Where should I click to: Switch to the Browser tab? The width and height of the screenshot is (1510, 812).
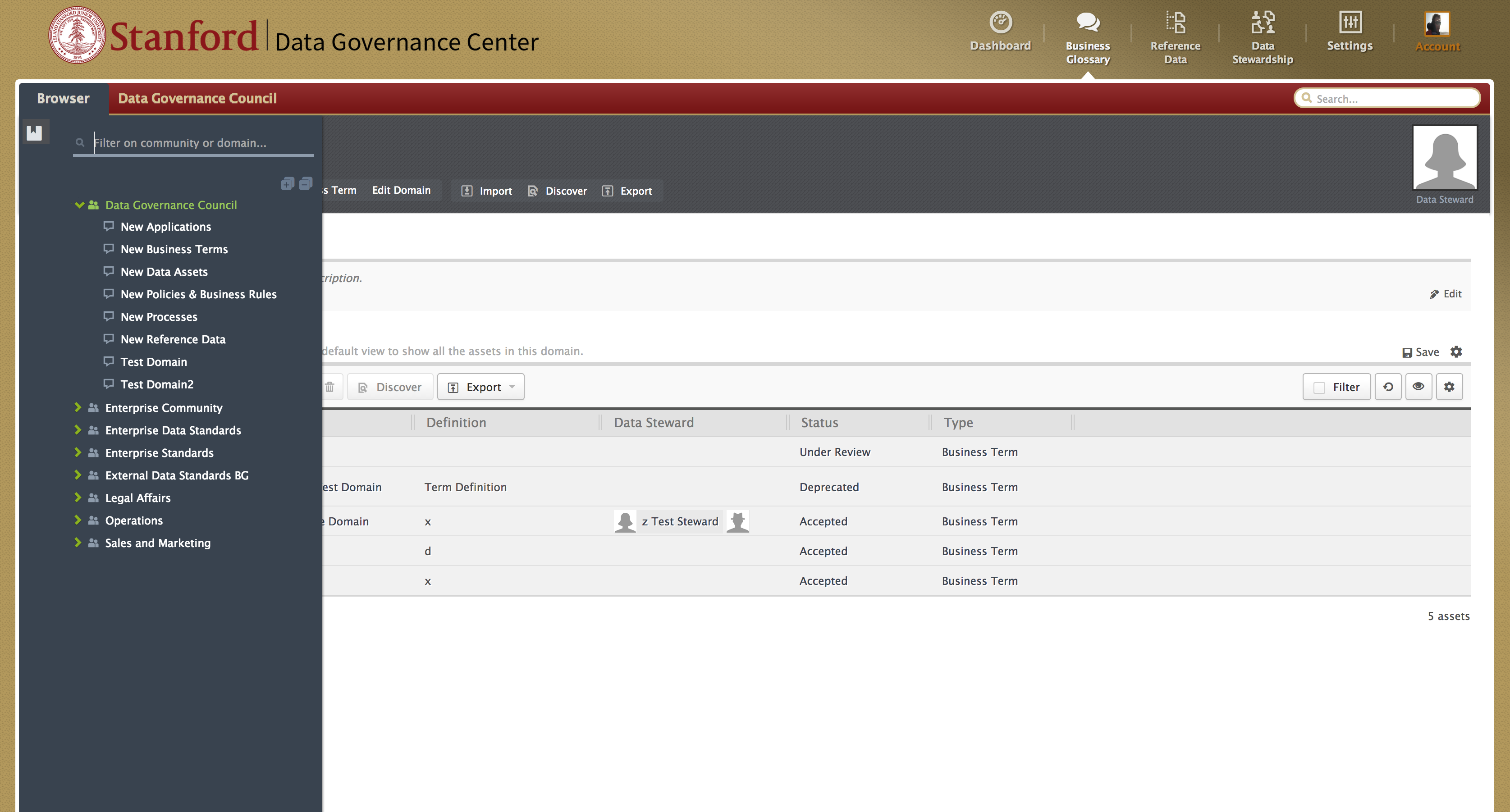[x=63, y=98]
